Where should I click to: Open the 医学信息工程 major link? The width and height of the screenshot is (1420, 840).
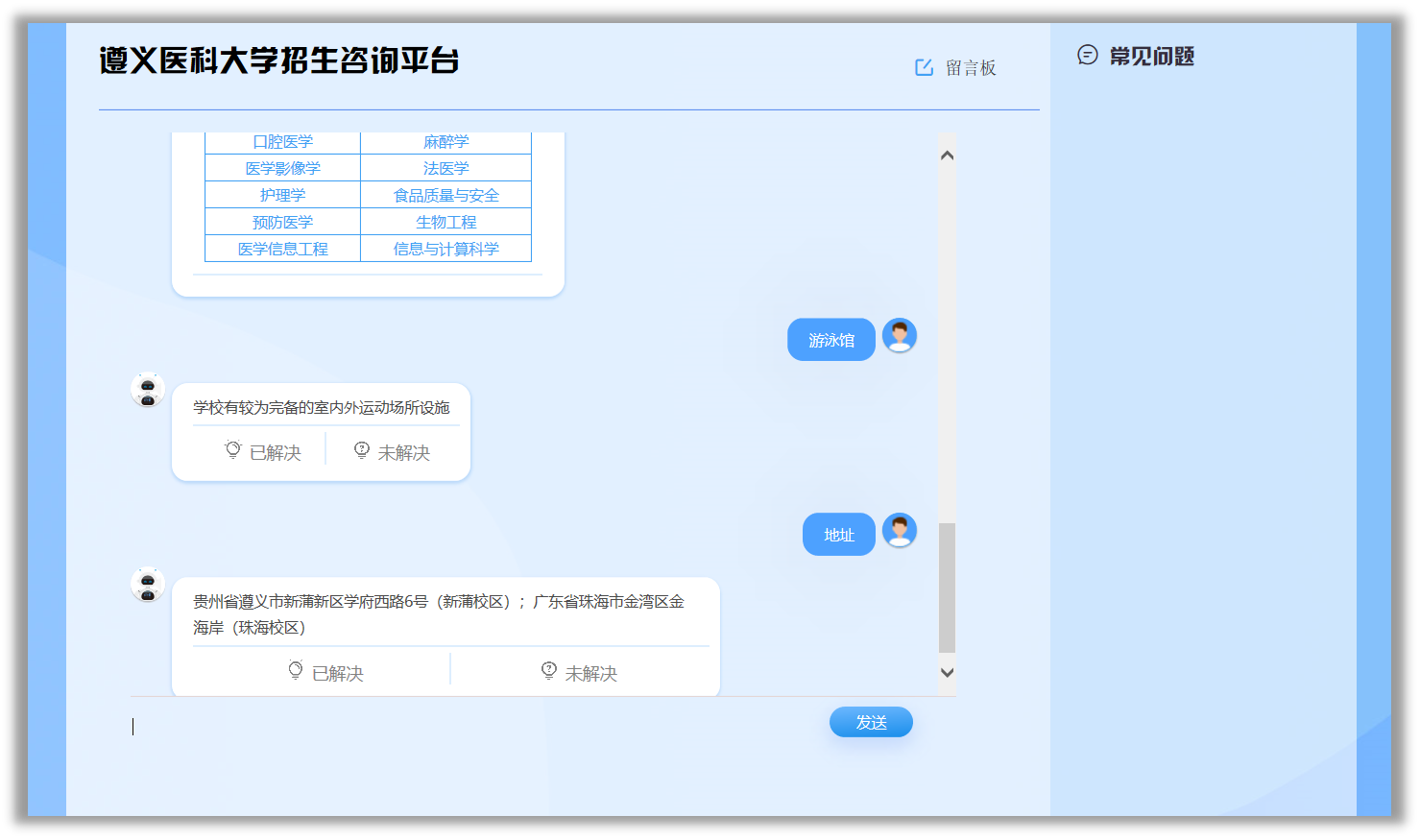(282, 249)
